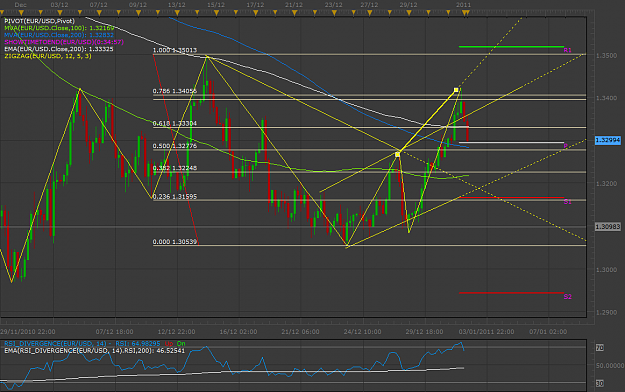This screenshot has width=625, height=392.
Task: Click the RSI 30 level axis label
Action: pyautogui.click(x=599, y=384)
